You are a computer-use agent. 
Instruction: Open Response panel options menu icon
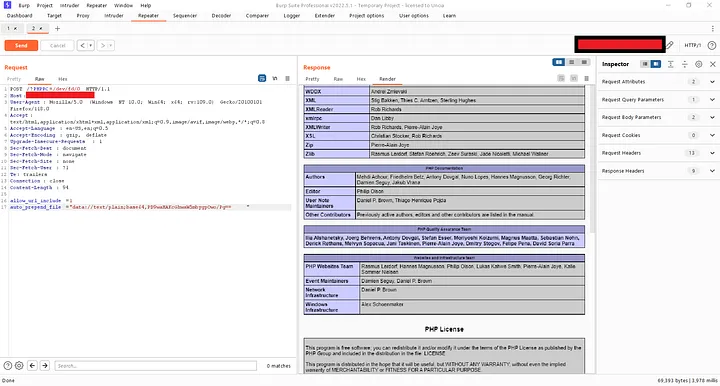[586, 78]
